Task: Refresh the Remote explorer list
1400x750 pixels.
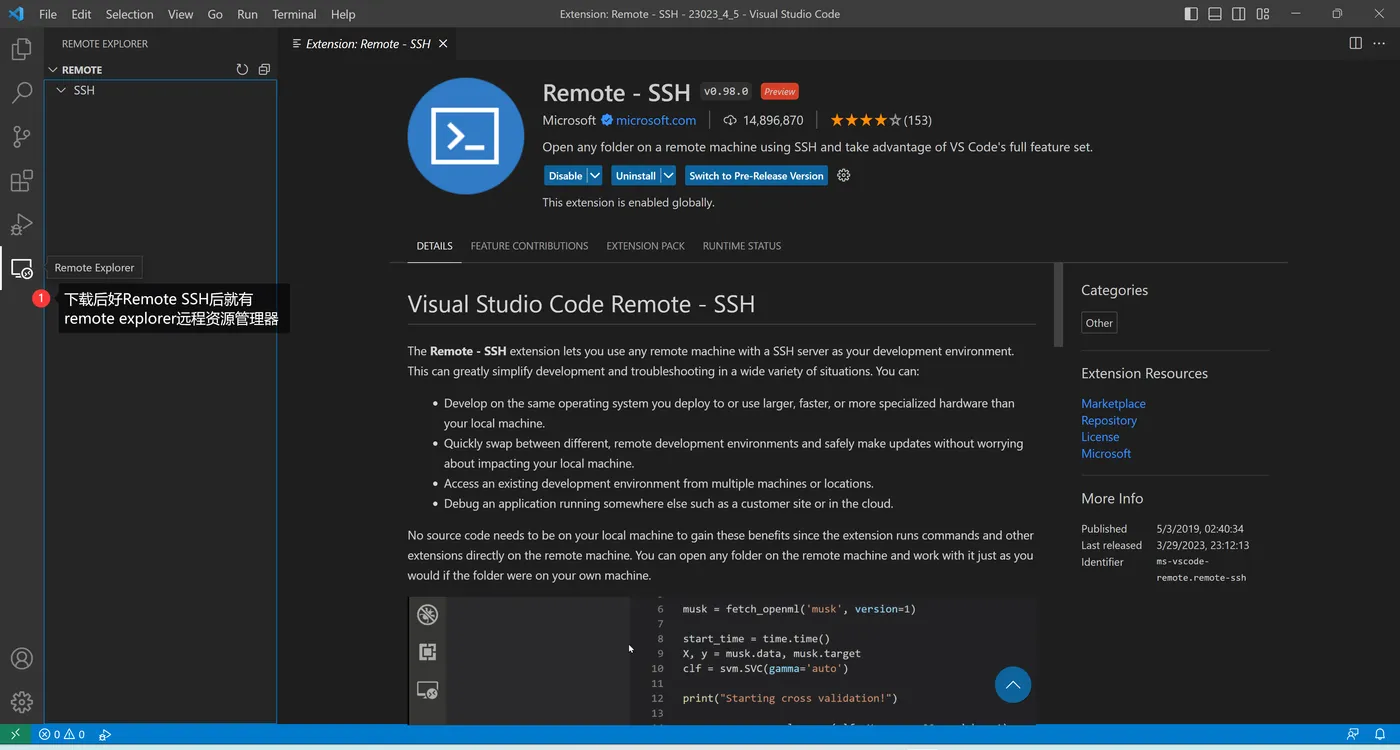Action: coord(242,70)
